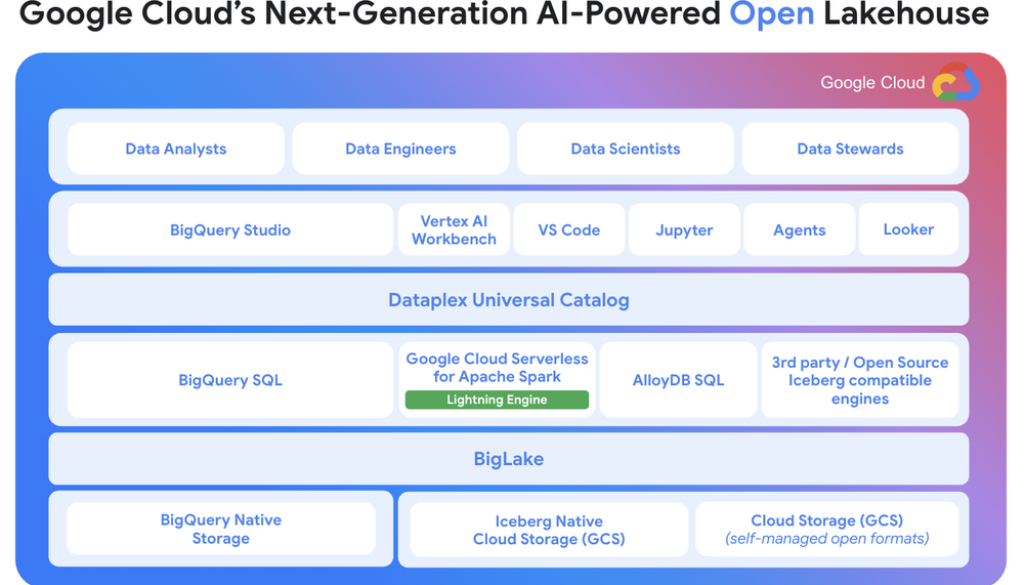Click the BigLake layer bar

click(508, 459)
